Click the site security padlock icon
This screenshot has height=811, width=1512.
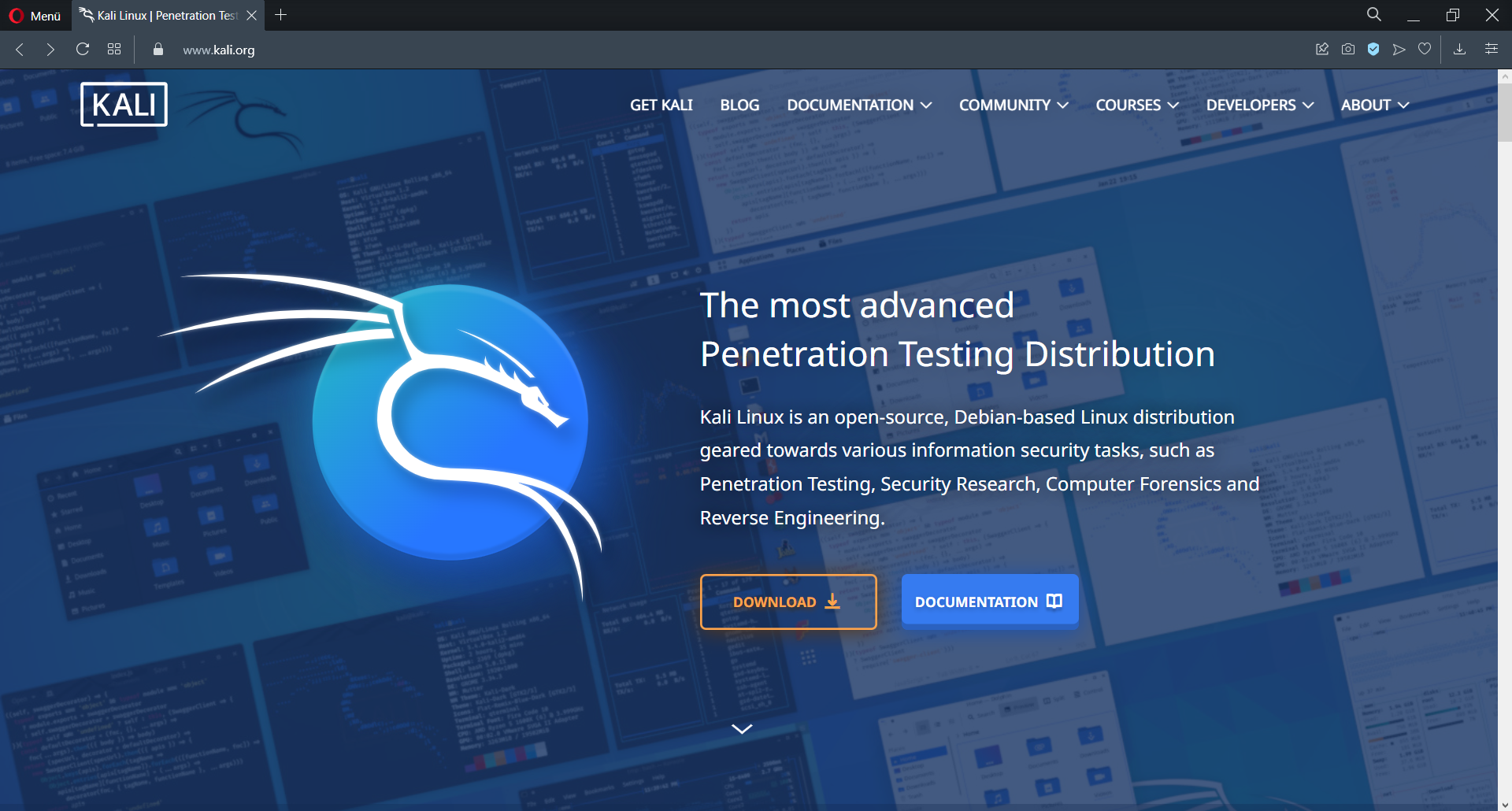pos(158,49)
